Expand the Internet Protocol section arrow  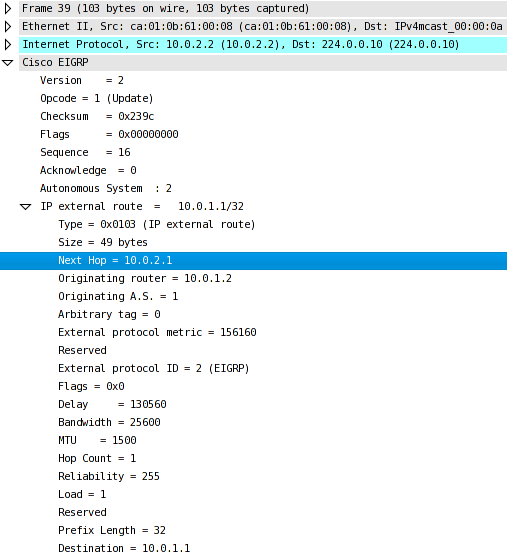click(7, 44)
